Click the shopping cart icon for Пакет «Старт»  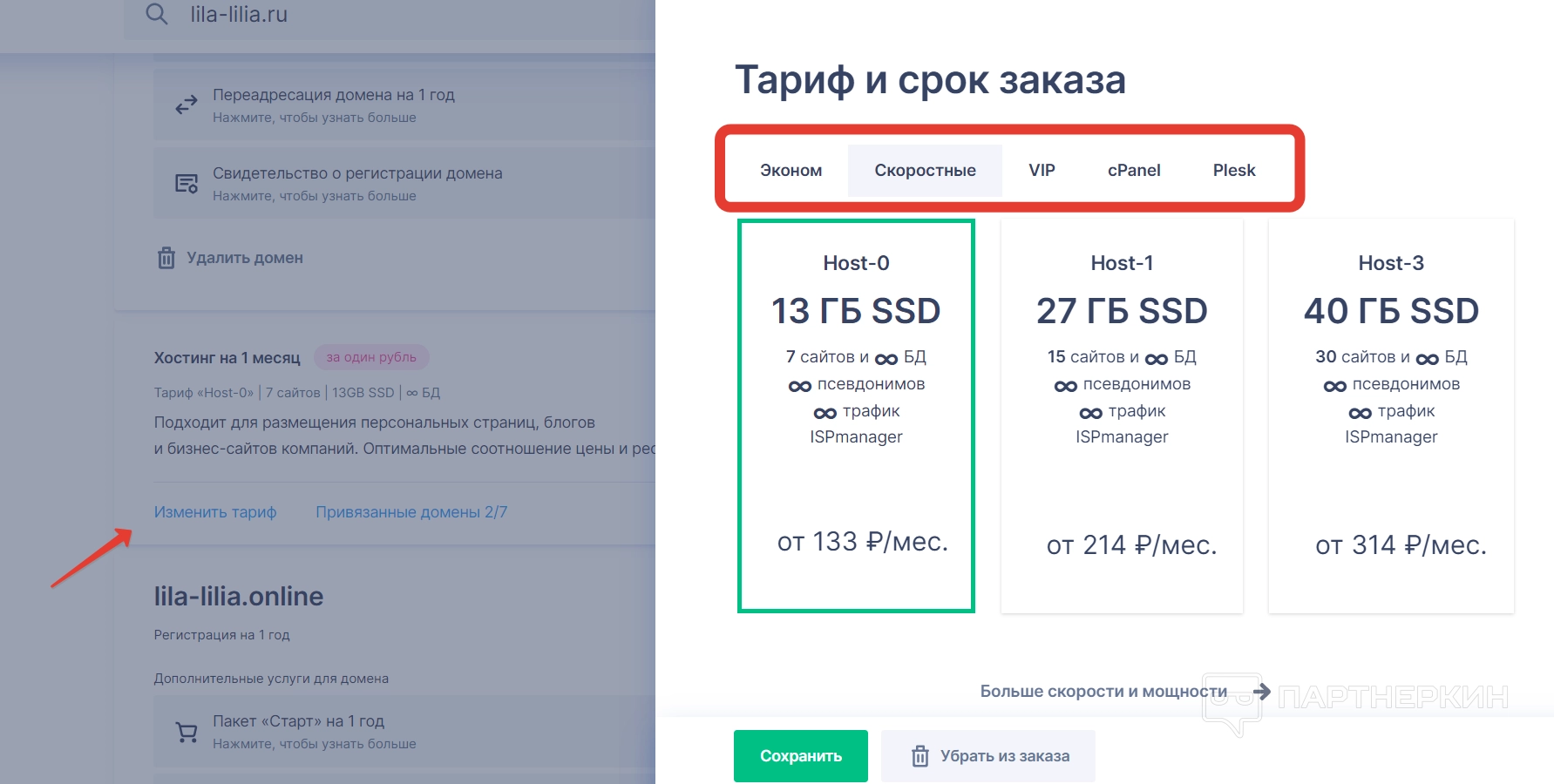[187, 732]
